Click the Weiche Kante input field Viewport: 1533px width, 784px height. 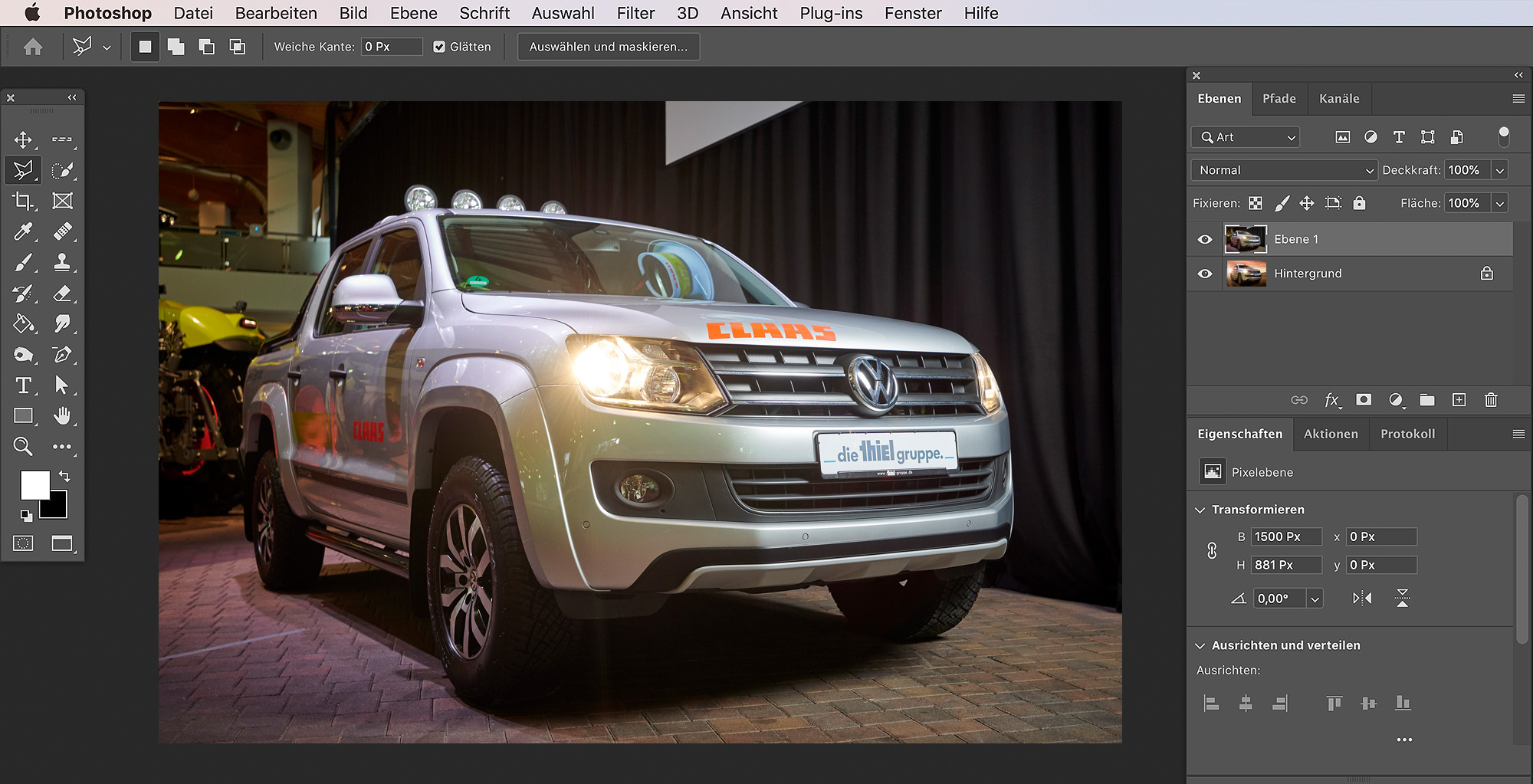coord(392,47)
